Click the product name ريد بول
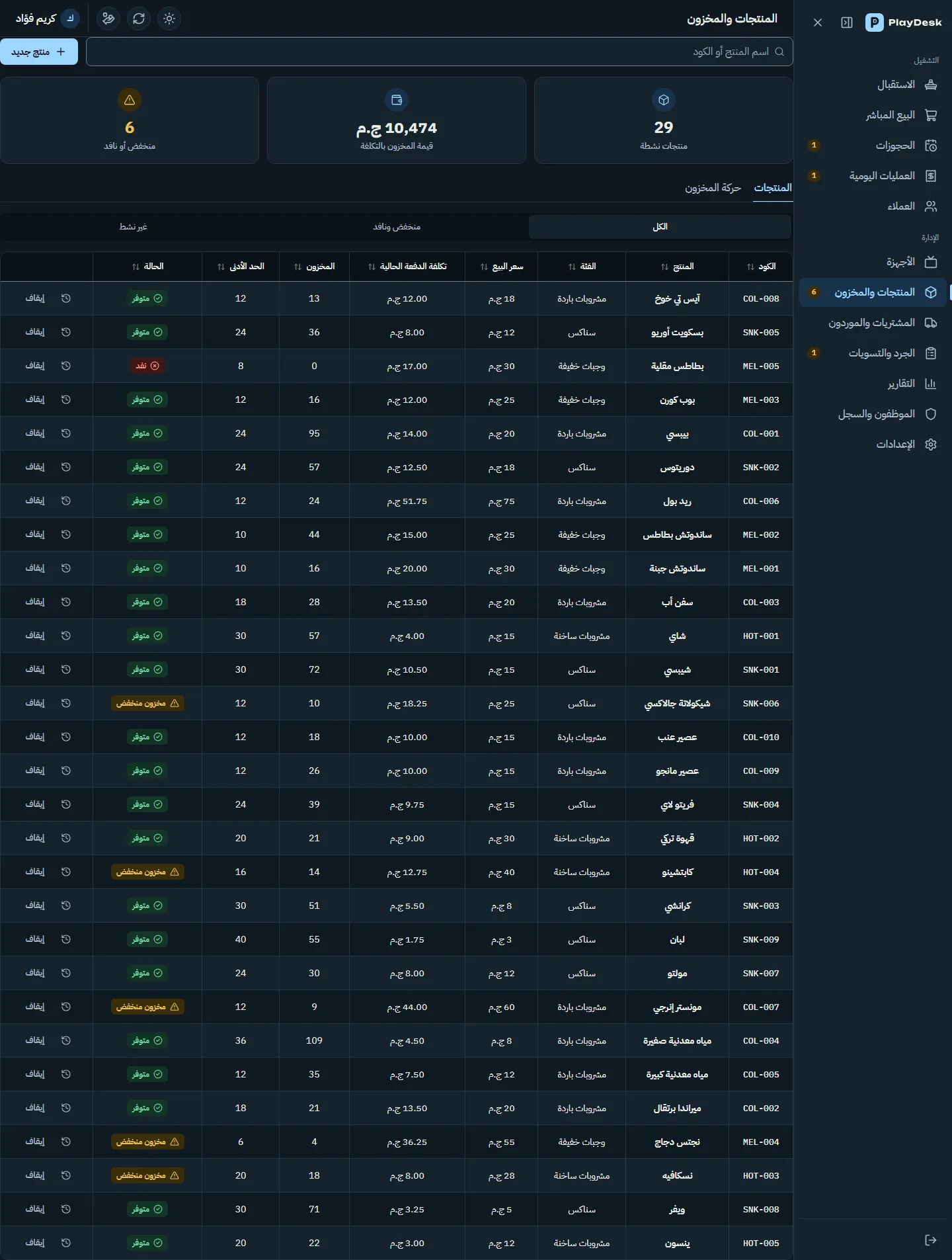 tap(677, 501)
